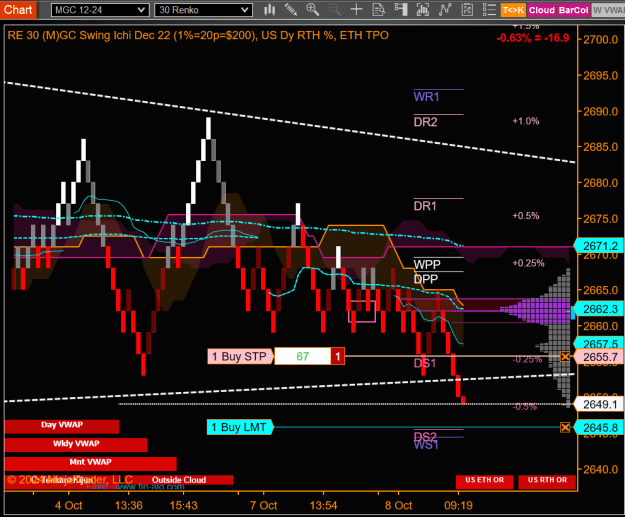Image resolution: width=625 pixels, height=517 pixels.
Task: Click the DR2 pivot label
Action: point(425,122)
